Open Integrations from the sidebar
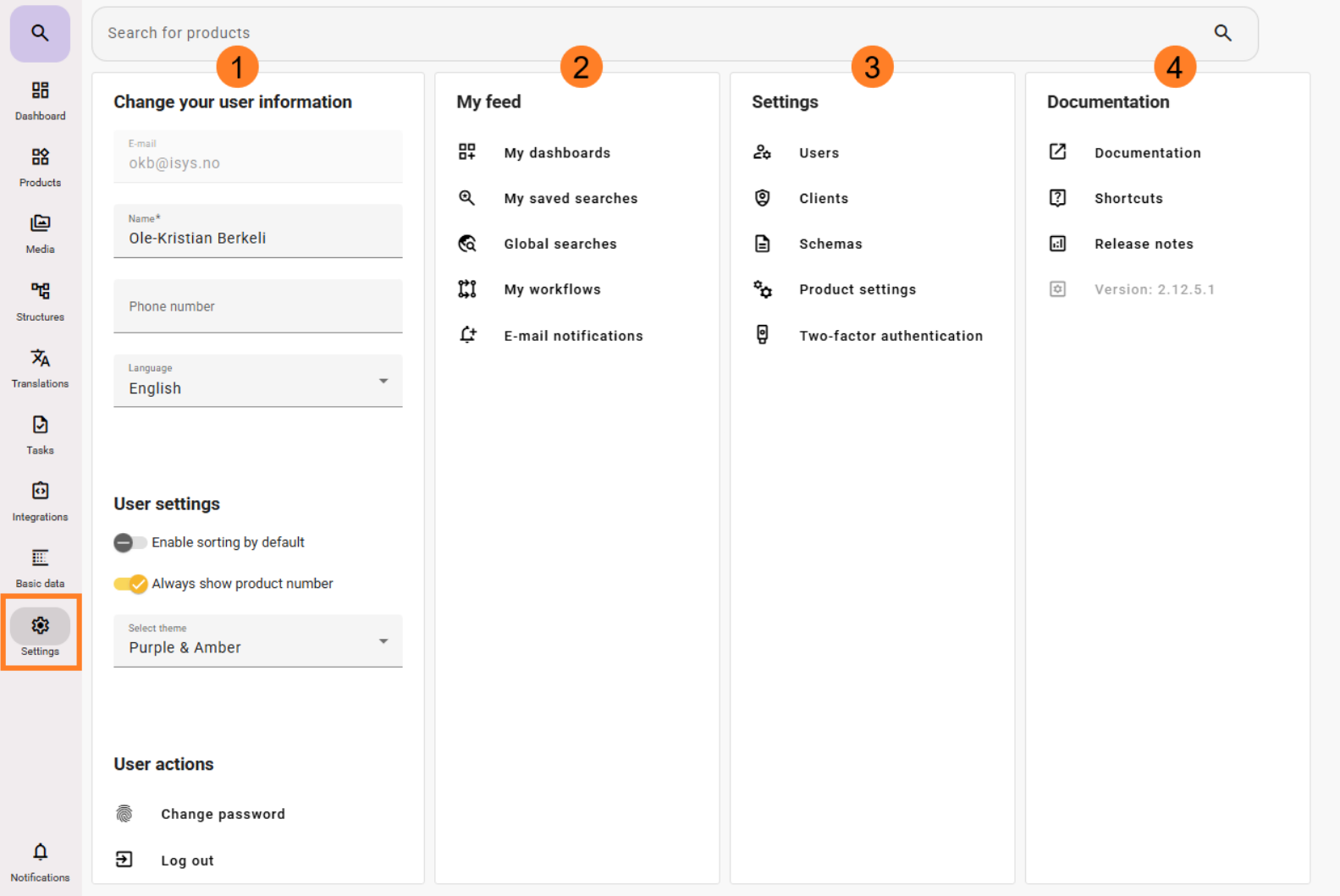This screenshot has height=896, width=1340. click(x=40, y=501)
